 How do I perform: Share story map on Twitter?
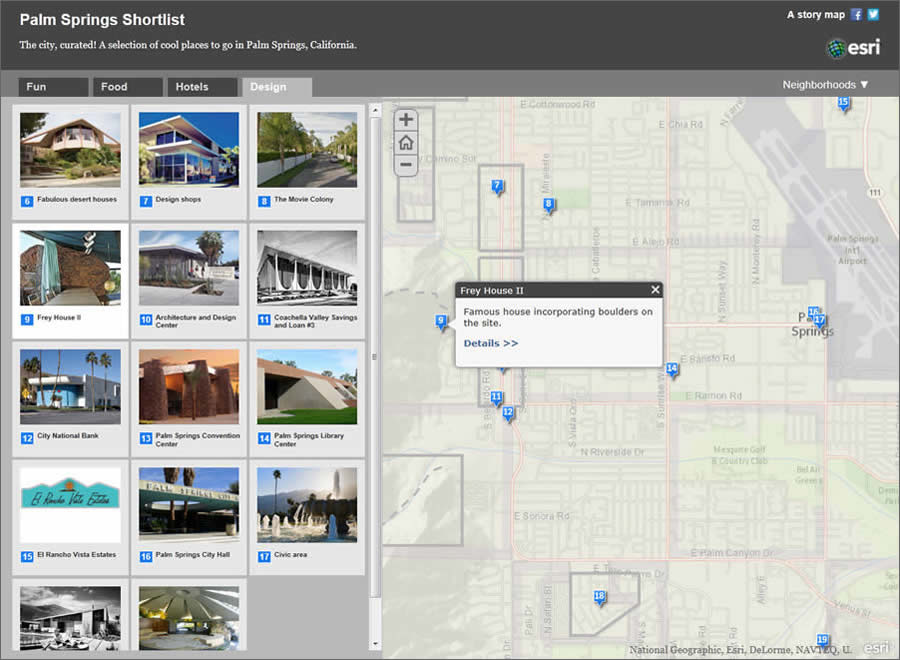click(873, 15)
